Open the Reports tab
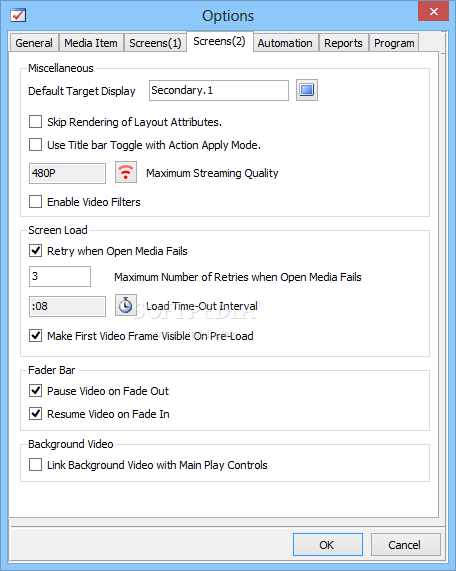This screenshot has height=571, width=456. click(343, 43)
